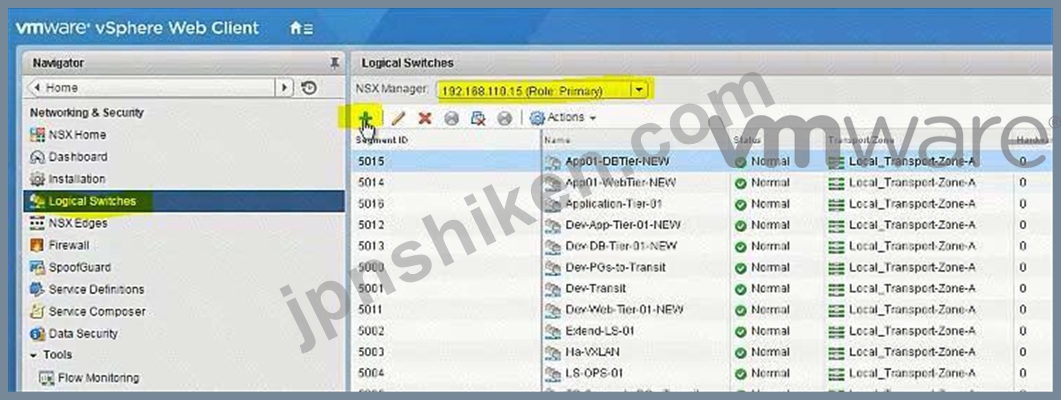Click the history clock icon in Navigator
Screen dimensions: 1061x400
tap(309, 87)
